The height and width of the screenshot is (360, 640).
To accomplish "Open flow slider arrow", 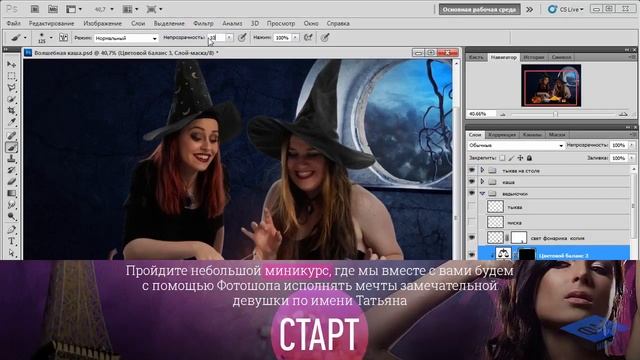I will click(295, 38).
